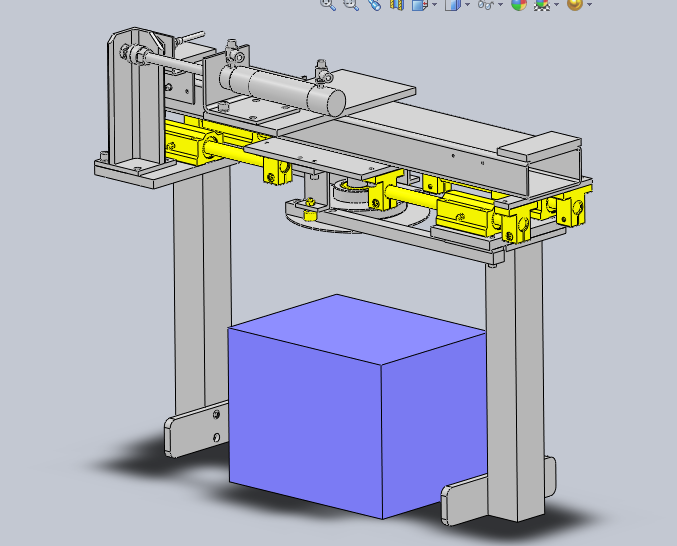The image size is (677, 546).
Task: Select the pneumatic cylinder on top of assembly
Action: tap(283, 90)
